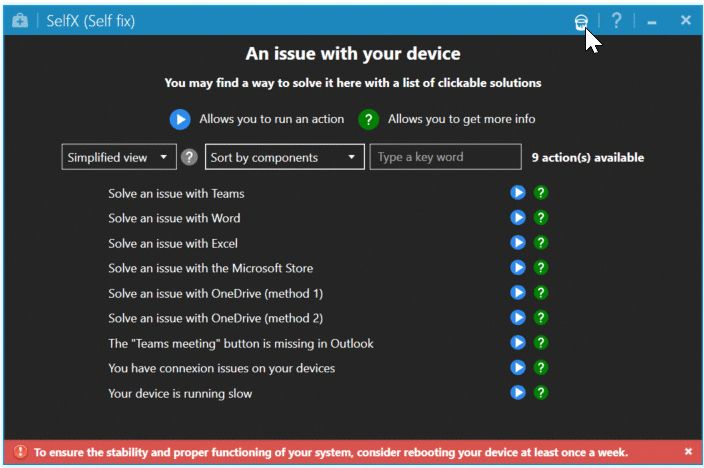
Task: Select the text Solve an issue with Excel
Action: tap(173, 243)
